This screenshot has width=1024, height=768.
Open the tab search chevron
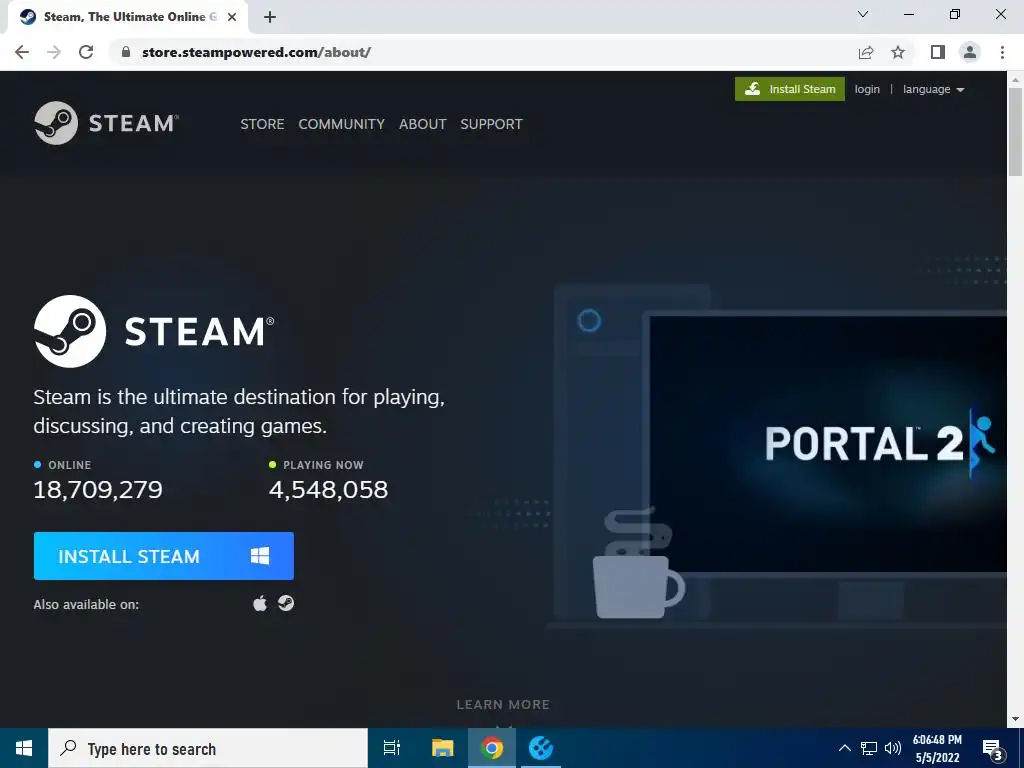(863, 14)
